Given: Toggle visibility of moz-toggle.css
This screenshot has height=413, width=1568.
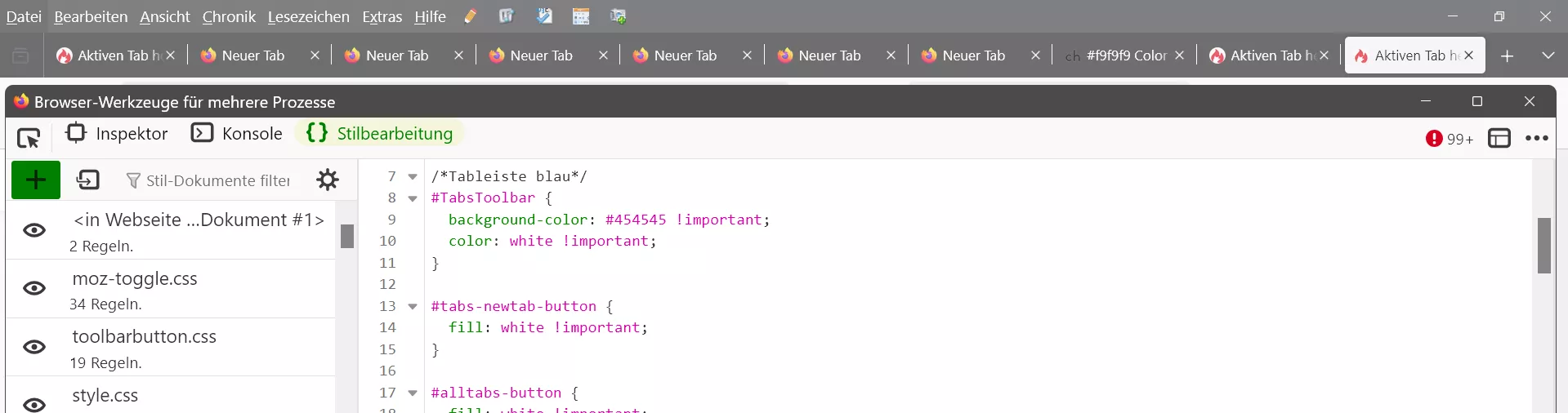Looking at the screenshot, I should [34, 288].
